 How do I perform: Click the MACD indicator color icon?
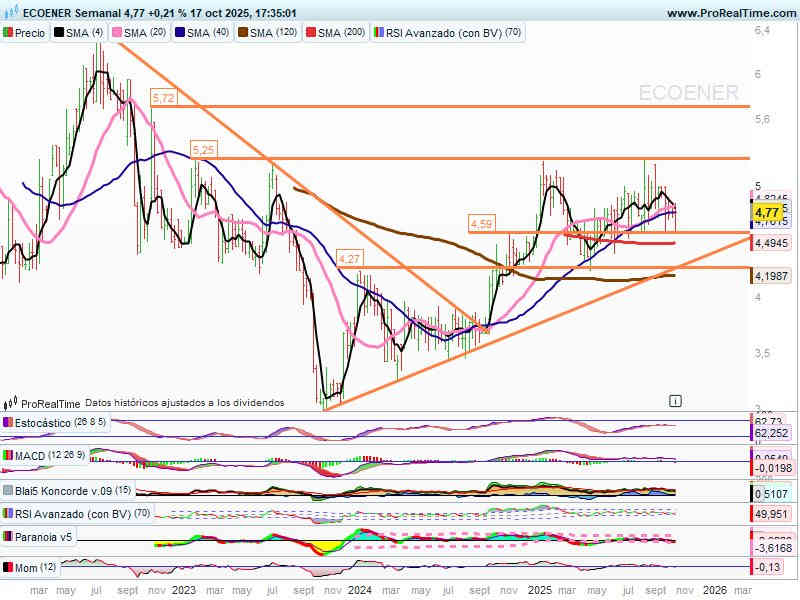point(8,456)
